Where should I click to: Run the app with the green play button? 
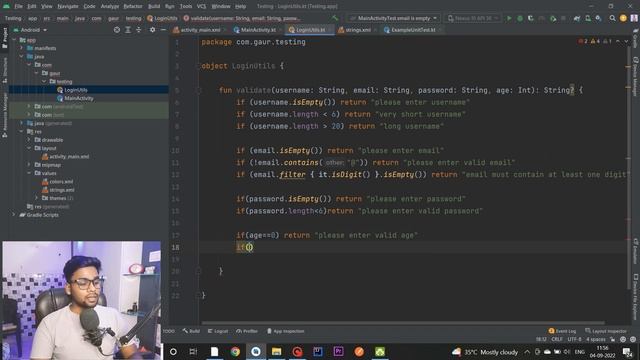click(x=509, y=18)
